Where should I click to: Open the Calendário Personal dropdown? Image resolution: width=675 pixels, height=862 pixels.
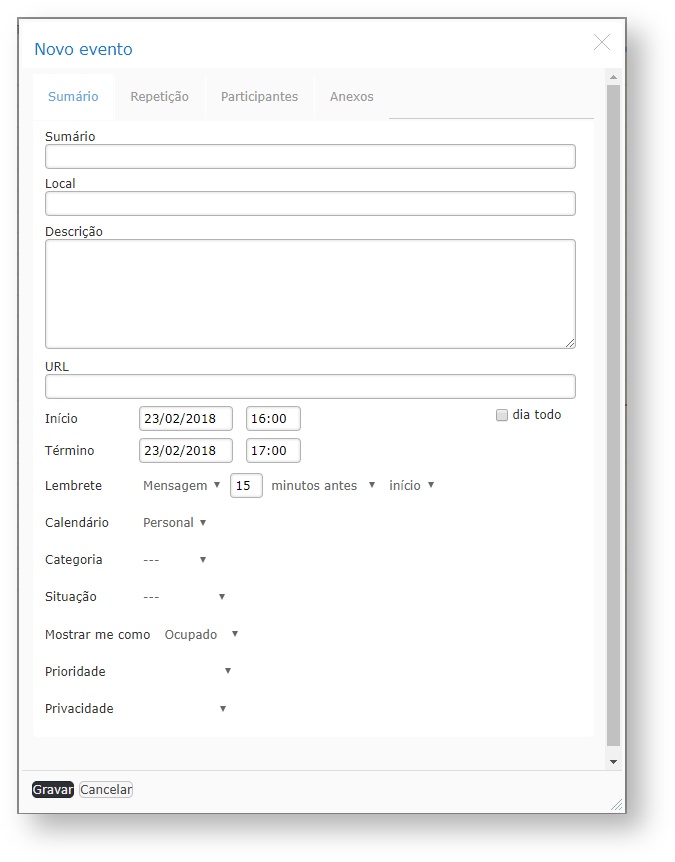click(x=175, y=523)
